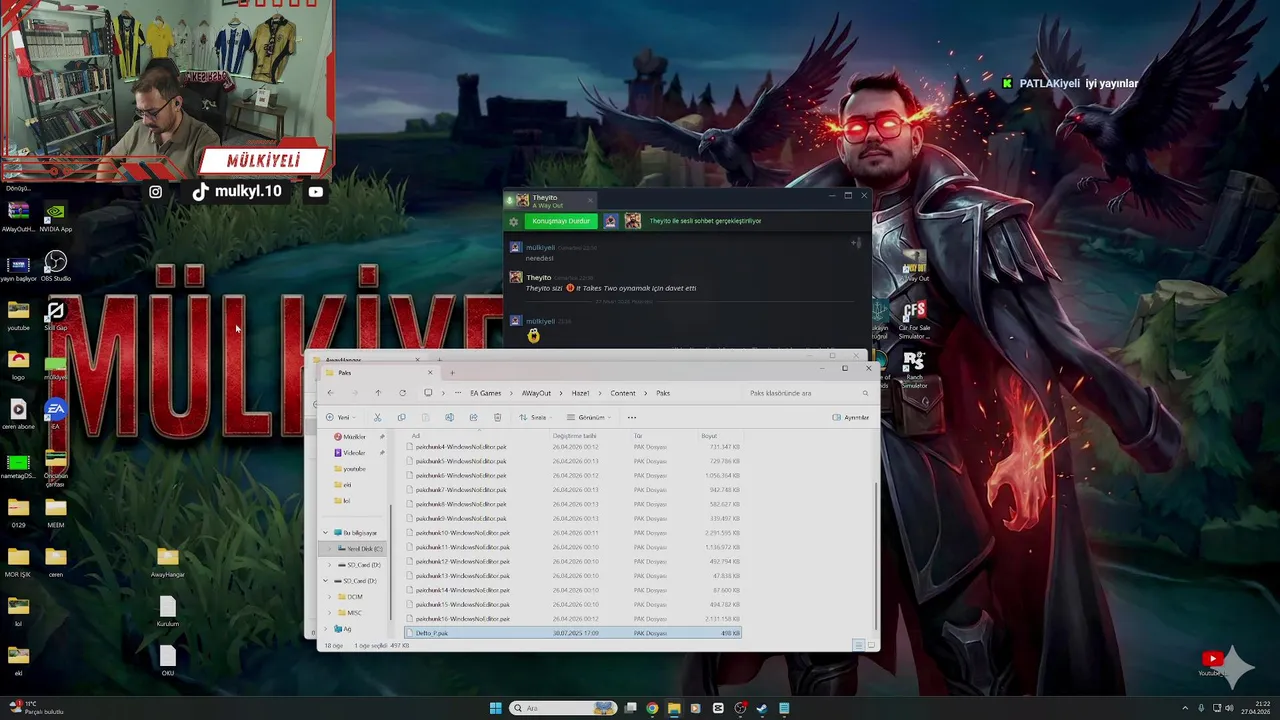This screenshot has width=1280, height=720.
Task: Open the Yeni new item dropdown
Action: tap(339, 417)
